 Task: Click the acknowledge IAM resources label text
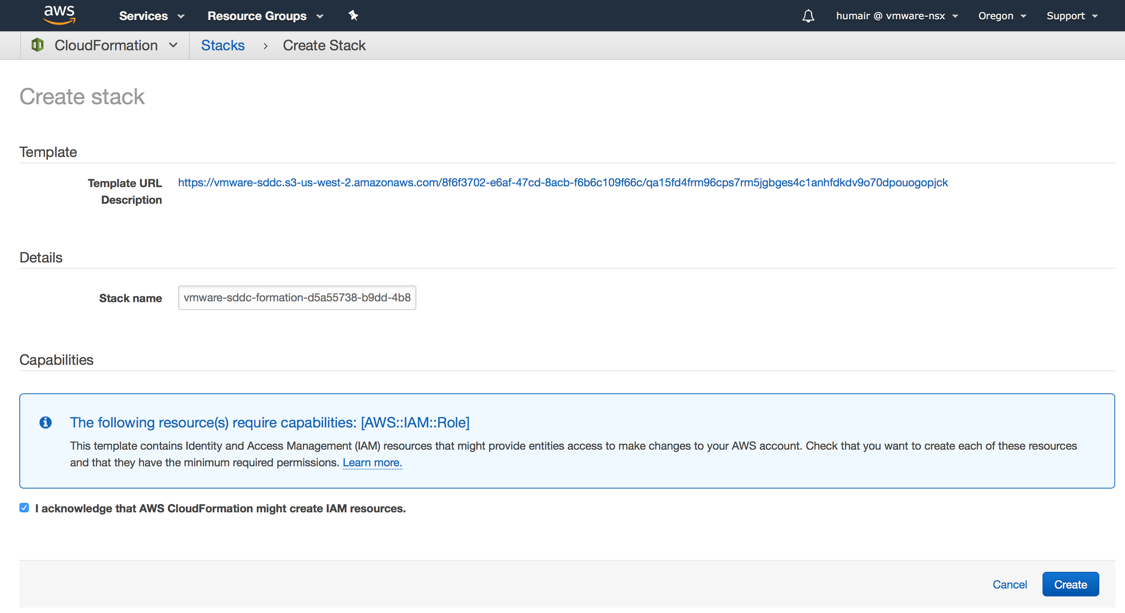pyautogui.click(x=220, y=508)
